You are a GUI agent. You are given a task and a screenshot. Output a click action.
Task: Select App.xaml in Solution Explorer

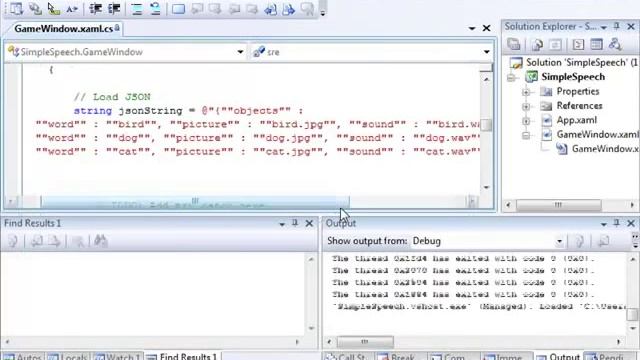(x=576, y=120)
